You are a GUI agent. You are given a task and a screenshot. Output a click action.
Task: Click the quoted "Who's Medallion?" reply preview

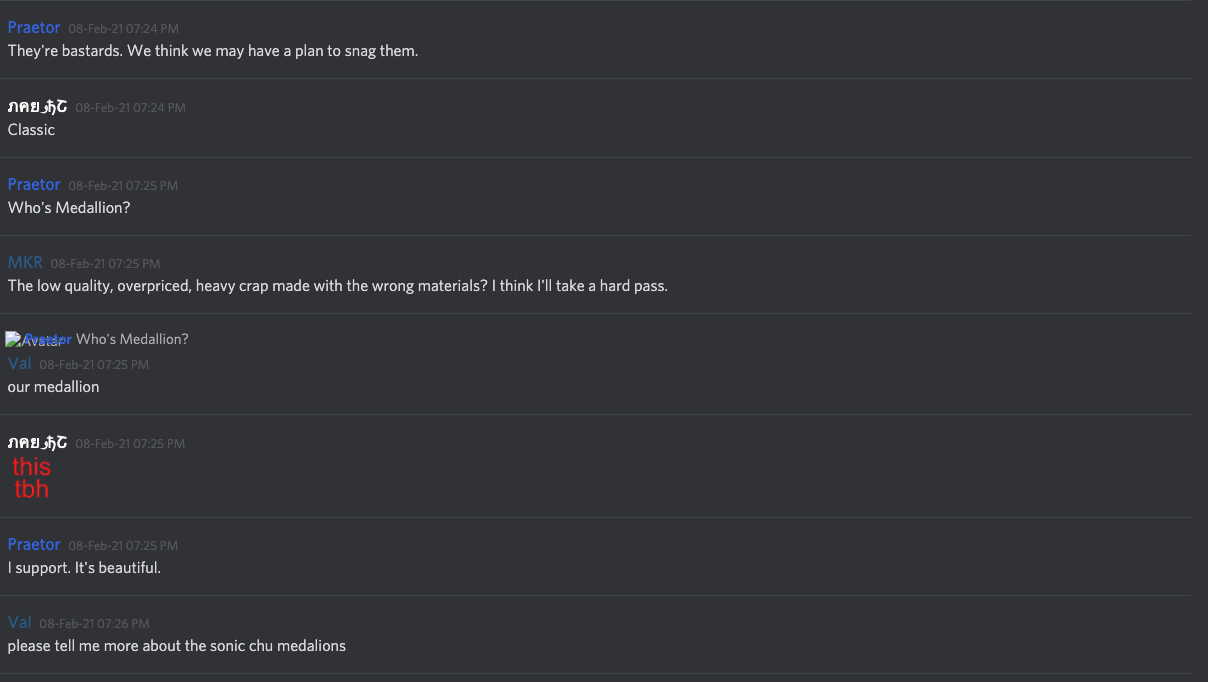pos(132,339)
